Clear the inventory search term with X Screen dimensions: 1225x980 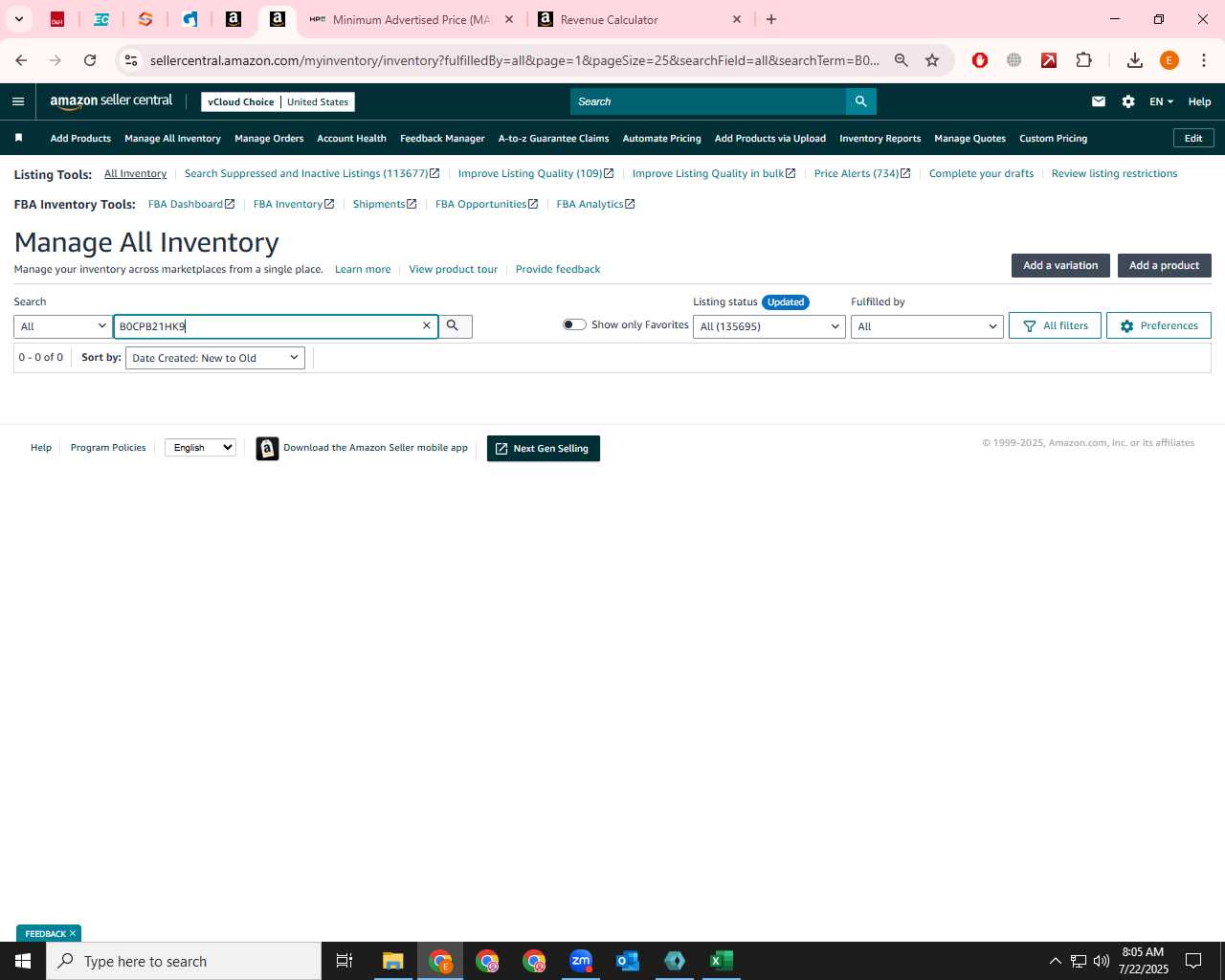(427, 325)
